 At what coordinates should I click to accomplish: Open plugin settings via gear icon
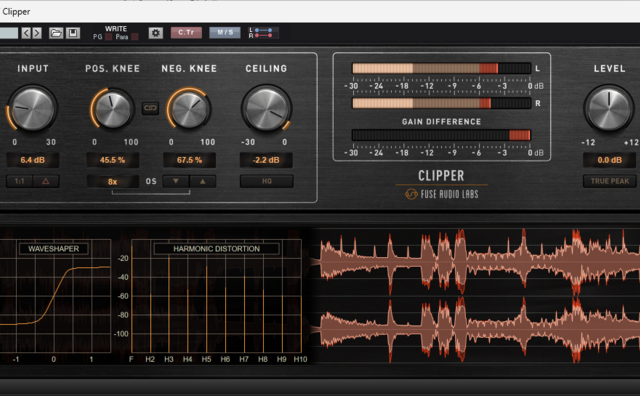pos(156,33)
